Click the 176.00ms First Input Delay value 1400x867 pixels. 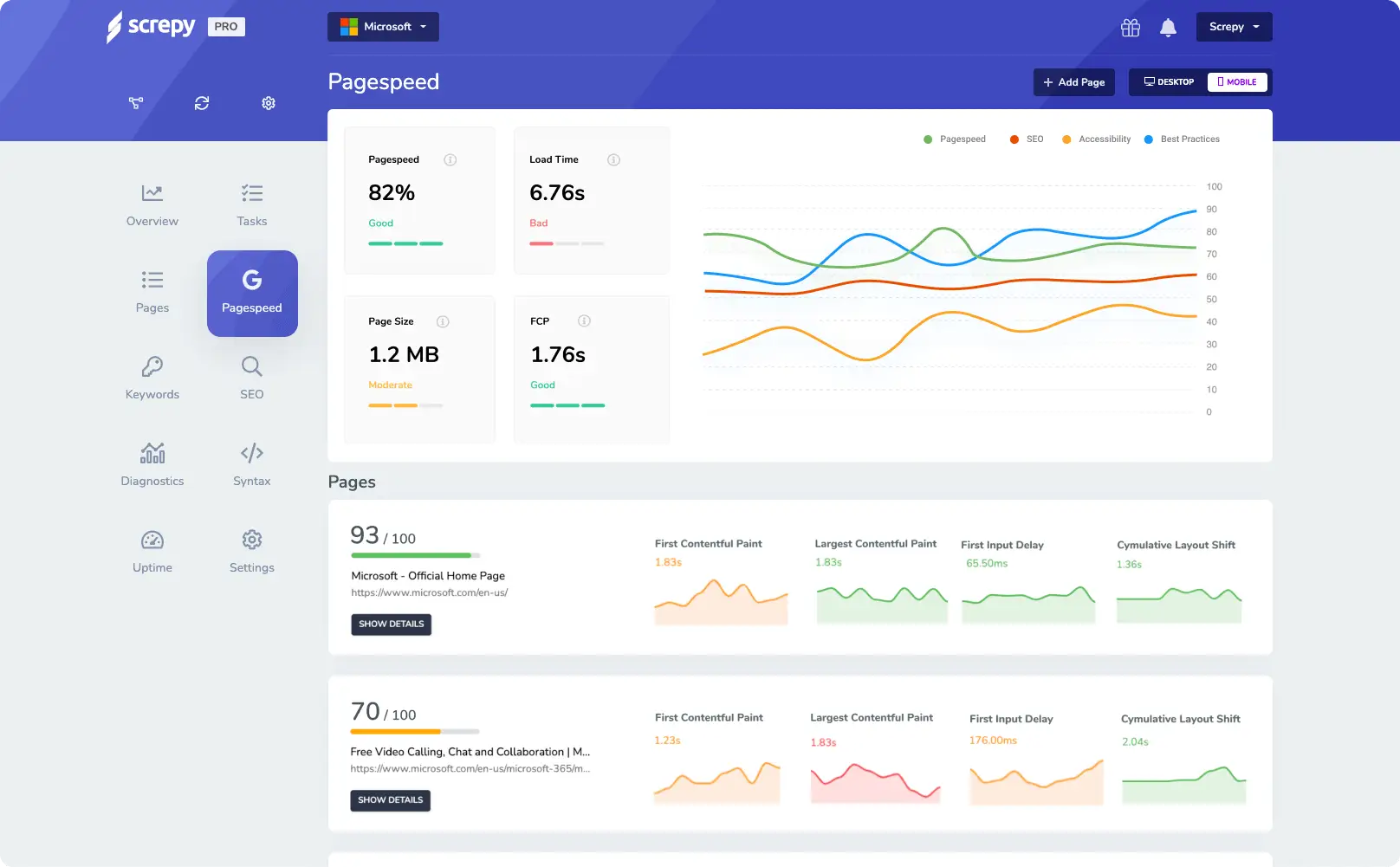coord(993,741)
